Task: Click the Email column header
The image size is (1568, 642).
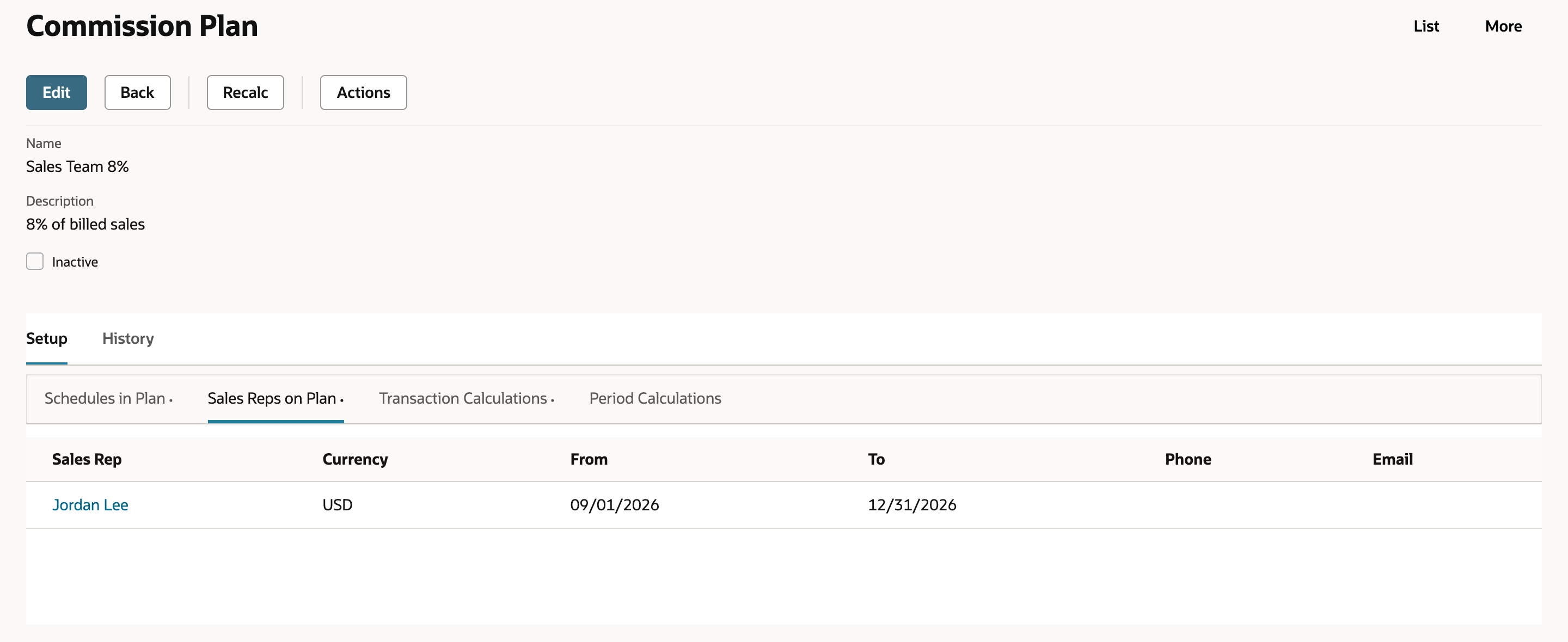Action: click(x=1392, y=459)
